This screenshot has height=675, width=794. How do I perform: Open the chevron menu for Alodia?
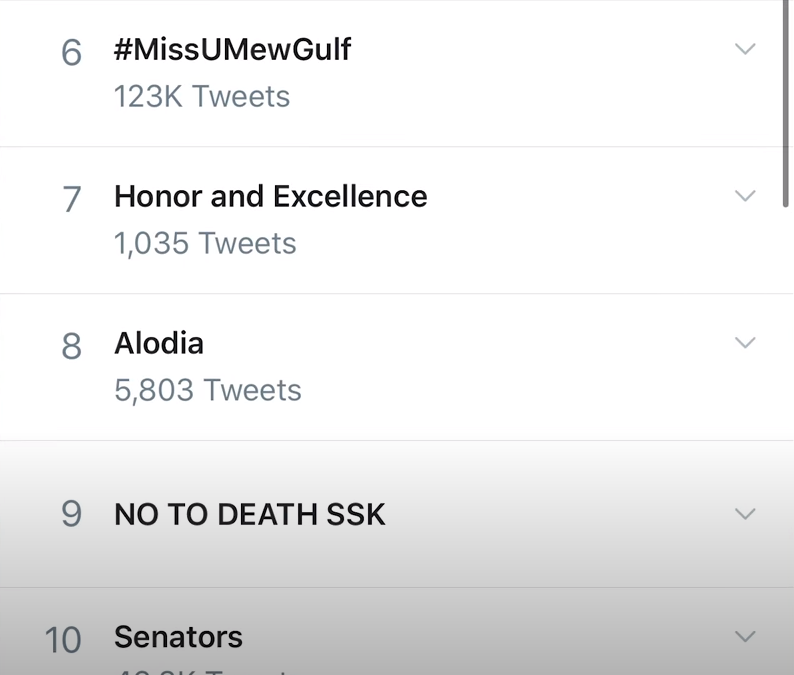pos(745,342)
